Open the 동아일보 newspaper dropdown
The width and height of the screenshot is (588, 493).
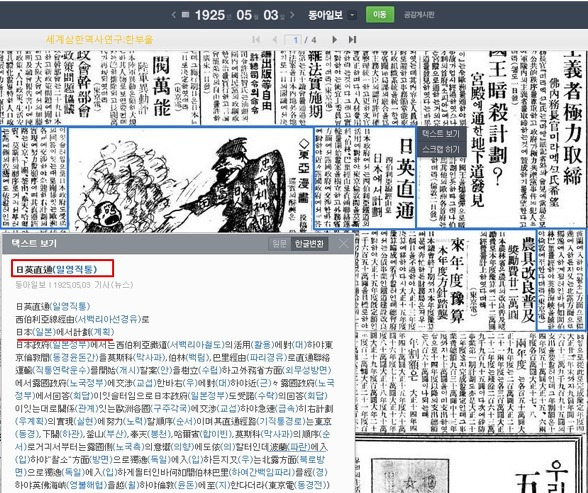(x=352, y=15)
